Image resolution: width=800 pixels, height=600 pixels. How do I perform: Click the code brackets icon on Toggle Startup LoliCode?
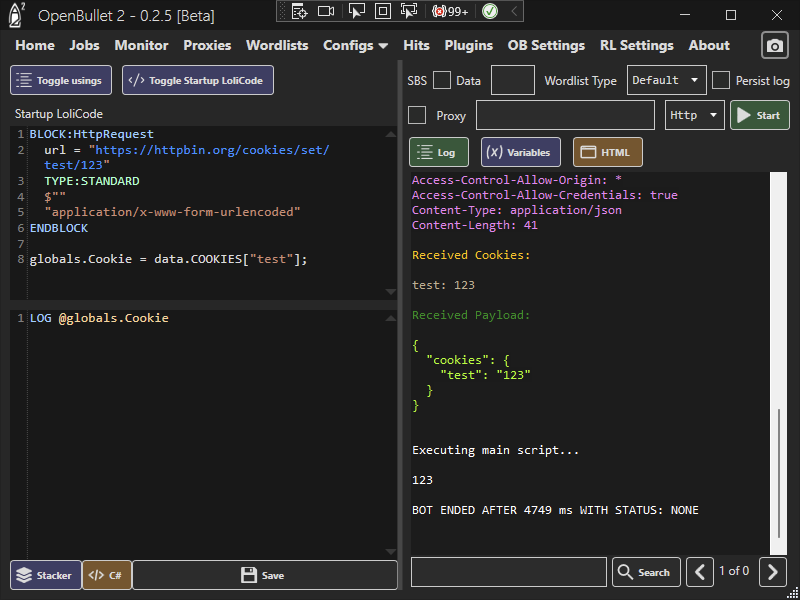(136, 80)
